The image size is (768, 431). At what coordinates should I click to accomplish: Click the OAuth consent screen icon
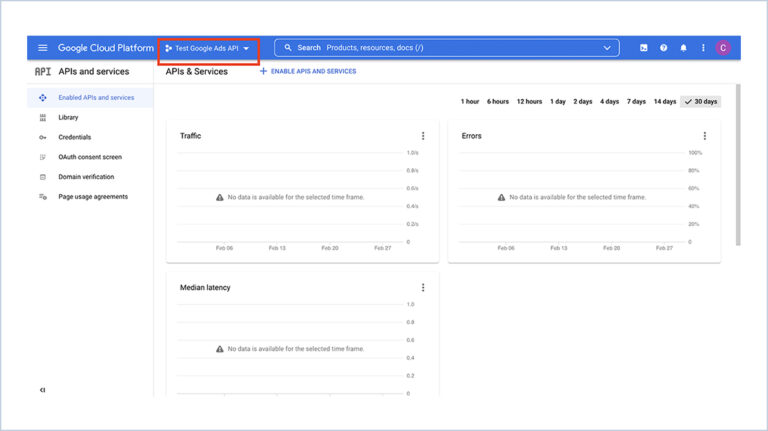(43, 157)
